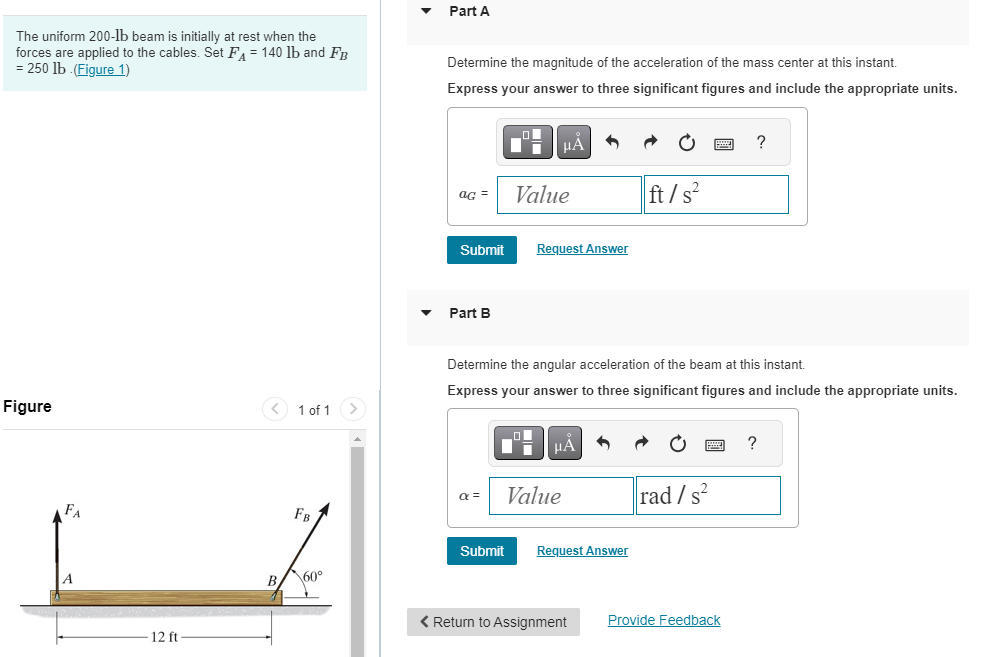Advance to the next figure
Image resolution: width=982 pixels, height=657 pixels.
point(352,409)
